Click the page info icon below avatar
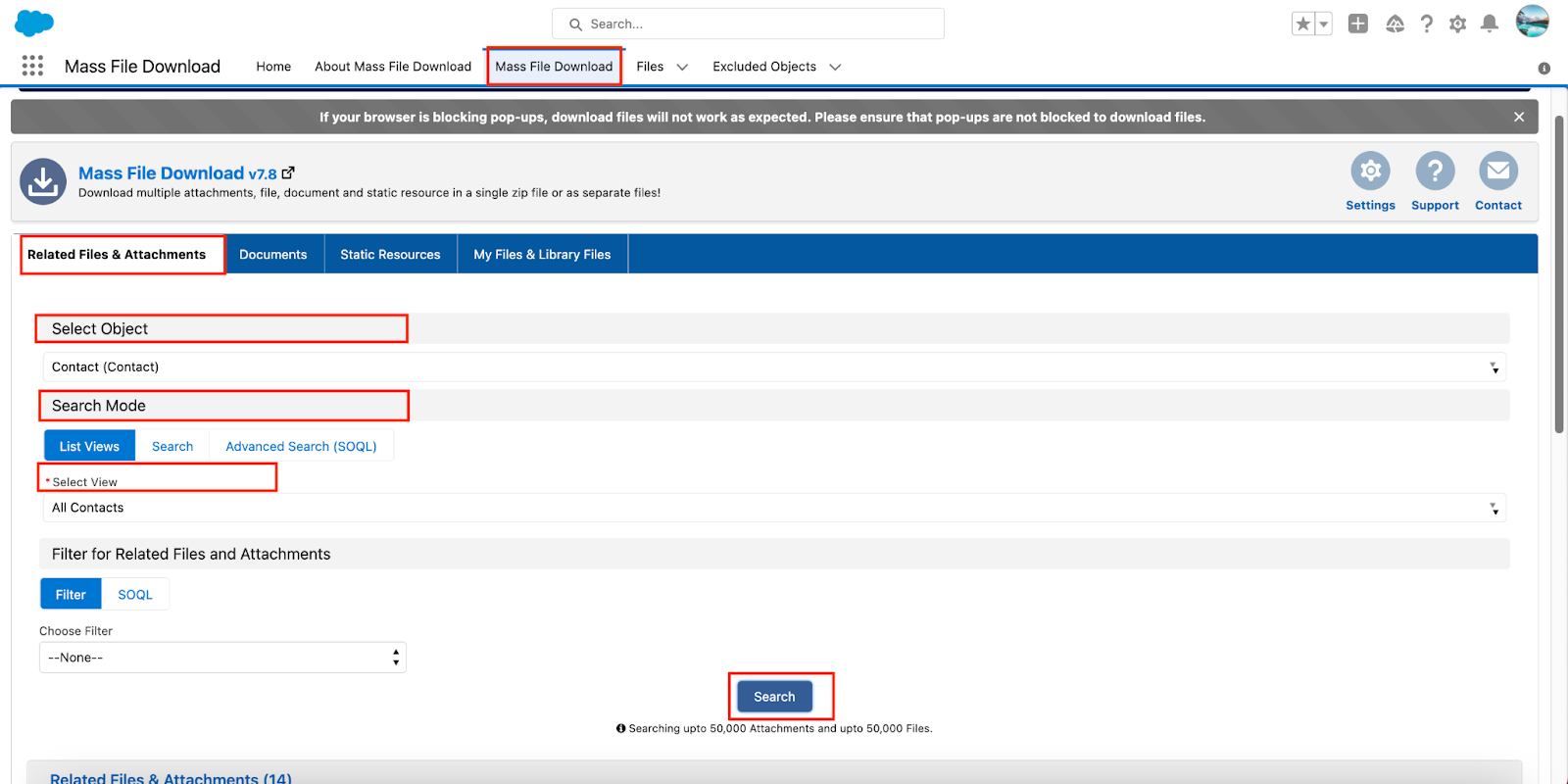This screenshot has width=1568, height=784. coord(1543,69)
